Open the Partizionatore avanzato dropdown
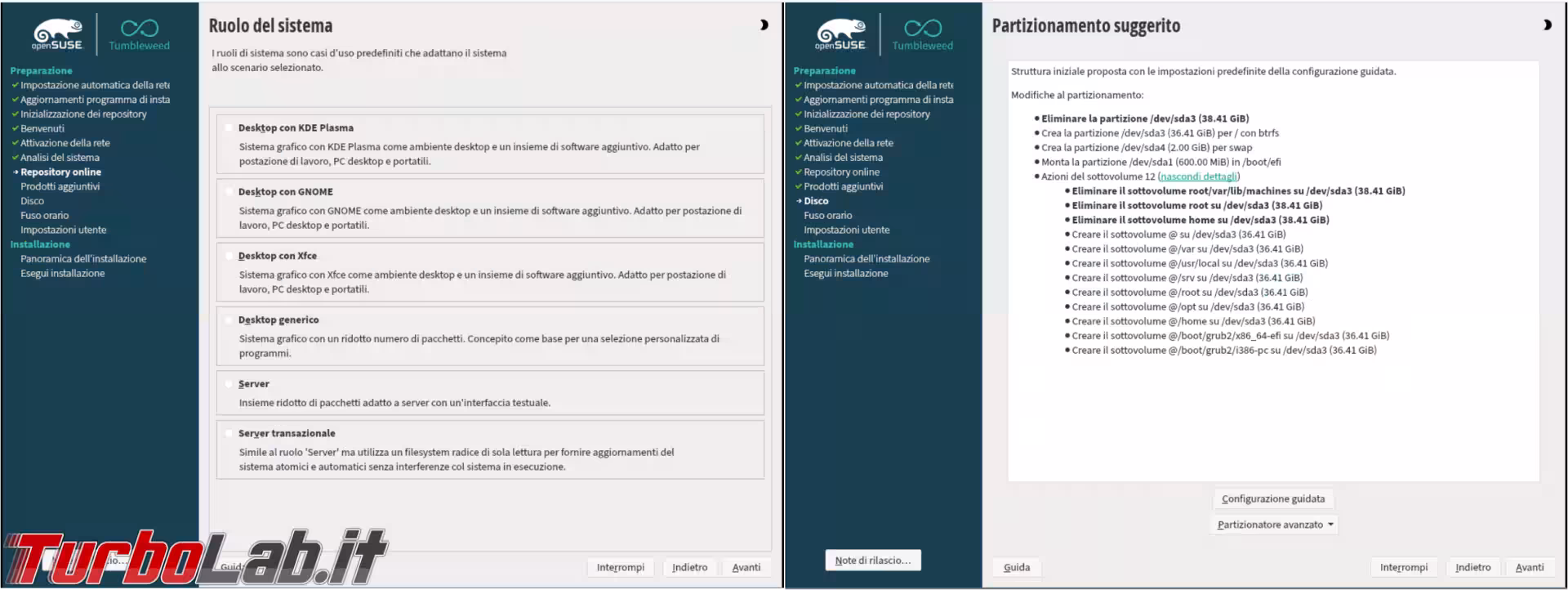The width and height of the screenshot is (1568, 590). 1275,525
